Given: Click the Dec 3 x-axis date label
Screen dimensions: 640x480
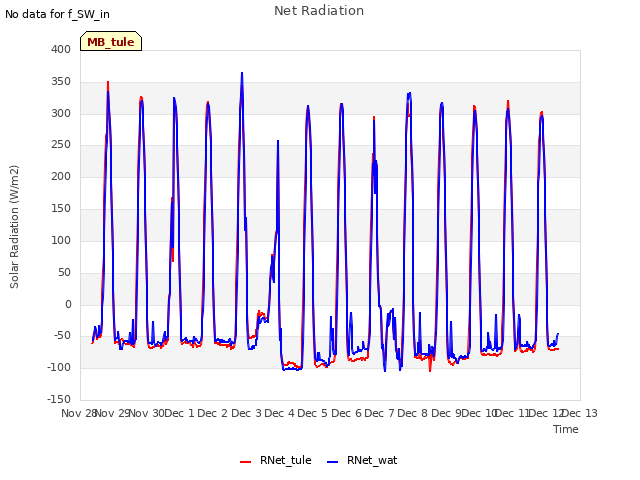Looking at the screenshot, I should click(x=246, y=413).
